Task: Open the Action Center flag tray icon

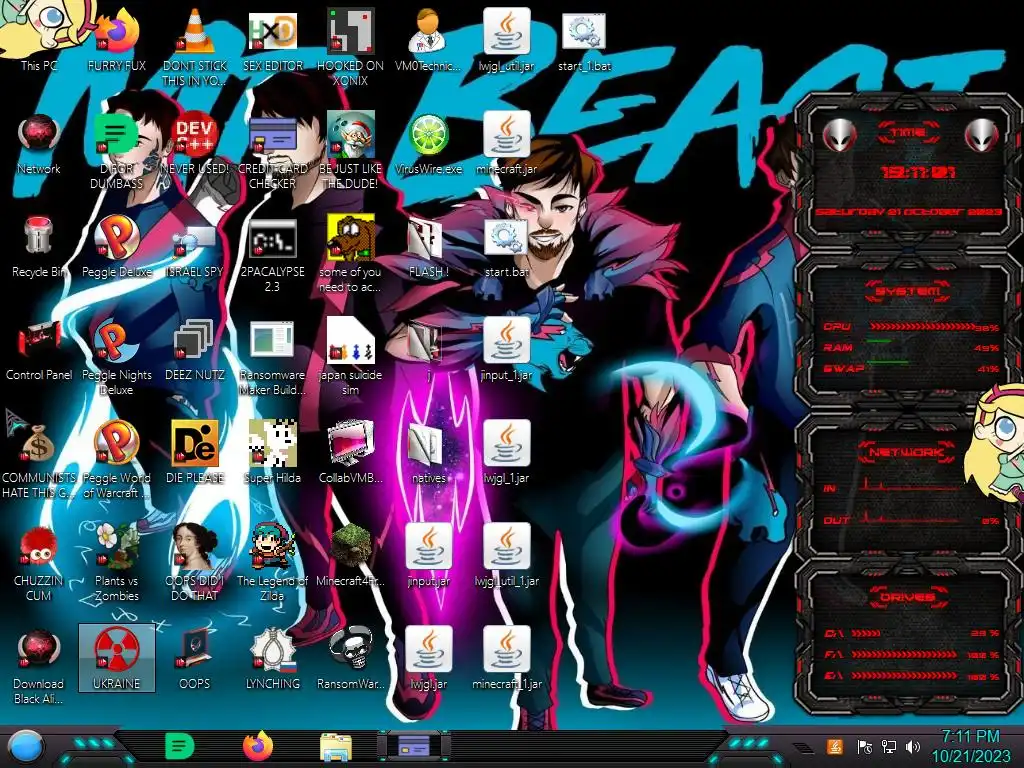Action: pos(864,746)
